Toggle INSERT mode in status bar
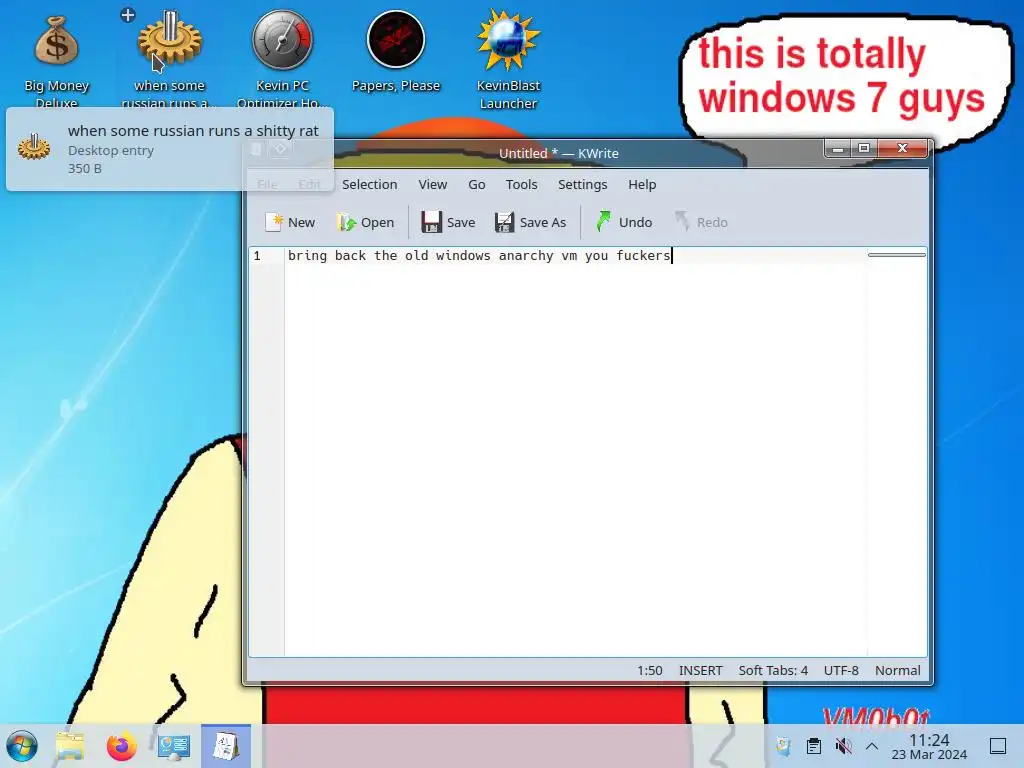Image resolution: width=1024 pixels, height=768 pixels. [x=701, y=671]
